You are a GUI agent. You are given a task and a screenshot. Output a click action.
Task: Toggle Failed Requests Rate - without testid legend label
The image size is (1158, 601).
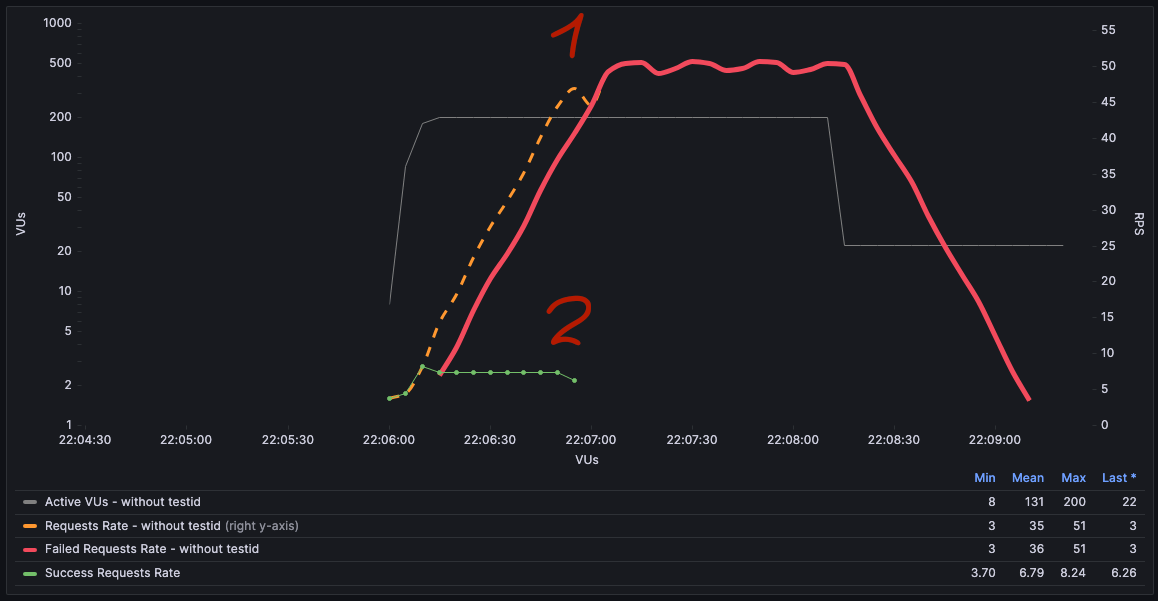pos(151,549)
